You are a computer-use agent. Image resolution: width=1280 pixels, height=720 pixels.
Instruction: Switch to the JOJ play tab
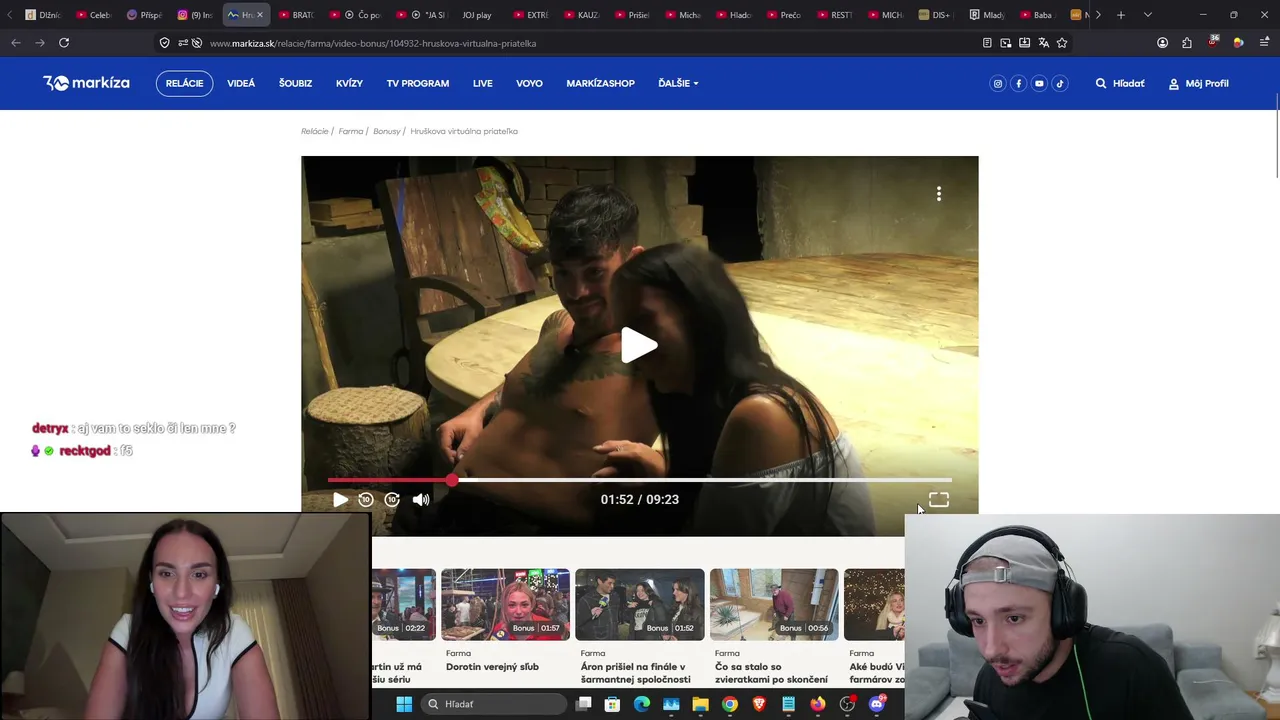pos(477,15)
